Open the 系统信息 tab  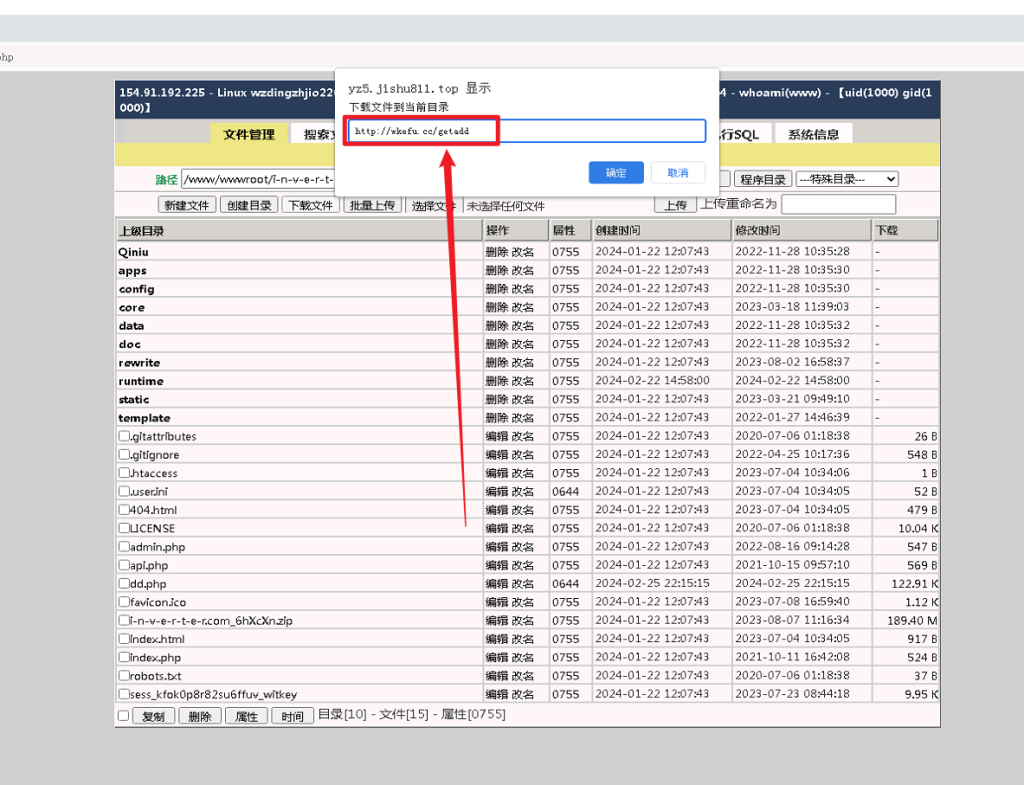813,134
